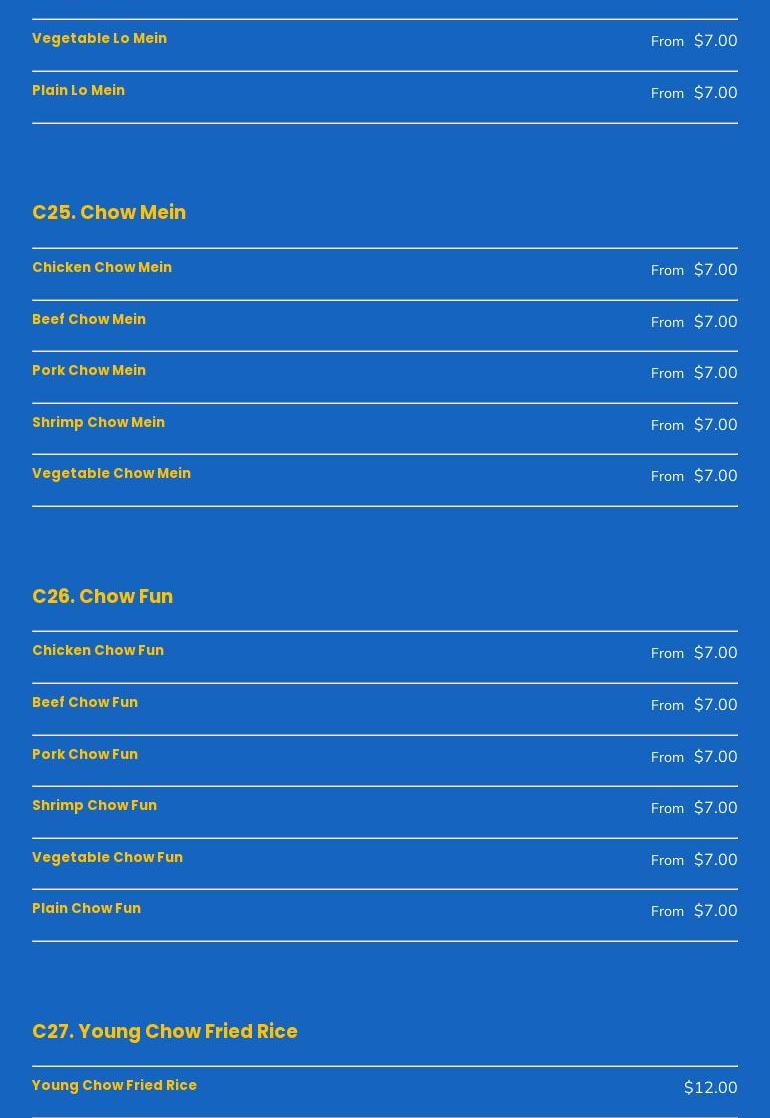Click the $12.00 Young Chow Fried Rice price

click(x=710, y=1088)
